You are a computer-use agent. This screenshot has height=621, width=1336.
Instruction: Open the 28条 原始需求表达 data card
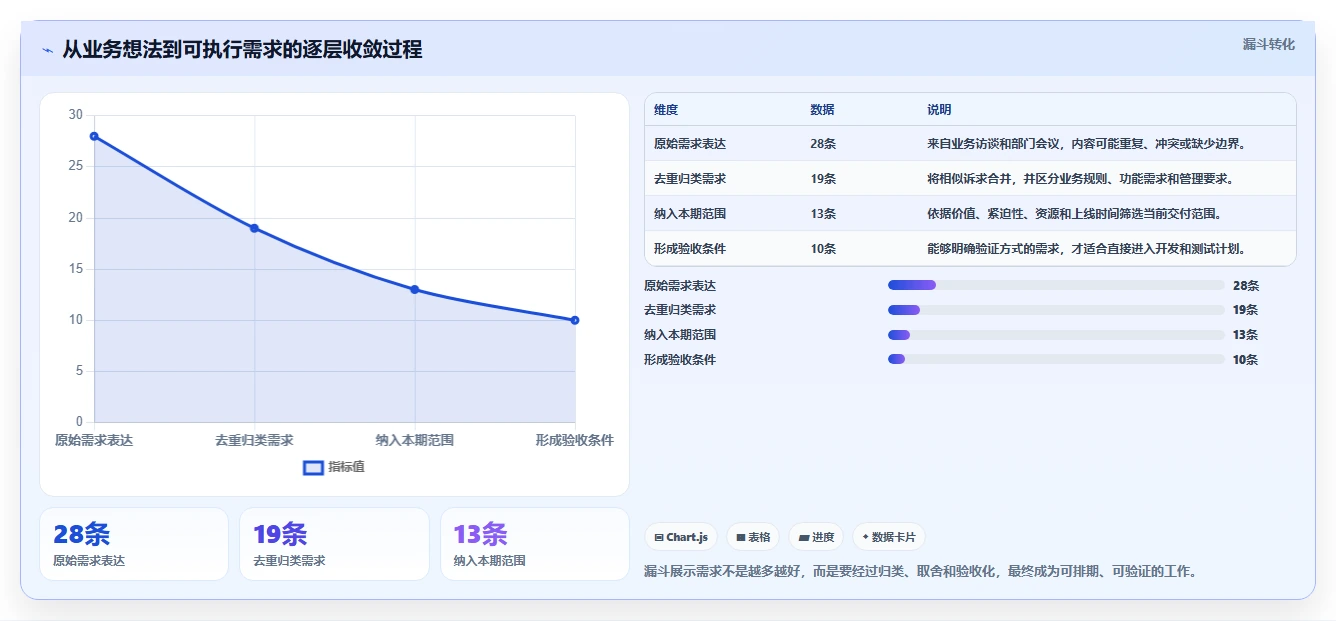pos(134,544)
